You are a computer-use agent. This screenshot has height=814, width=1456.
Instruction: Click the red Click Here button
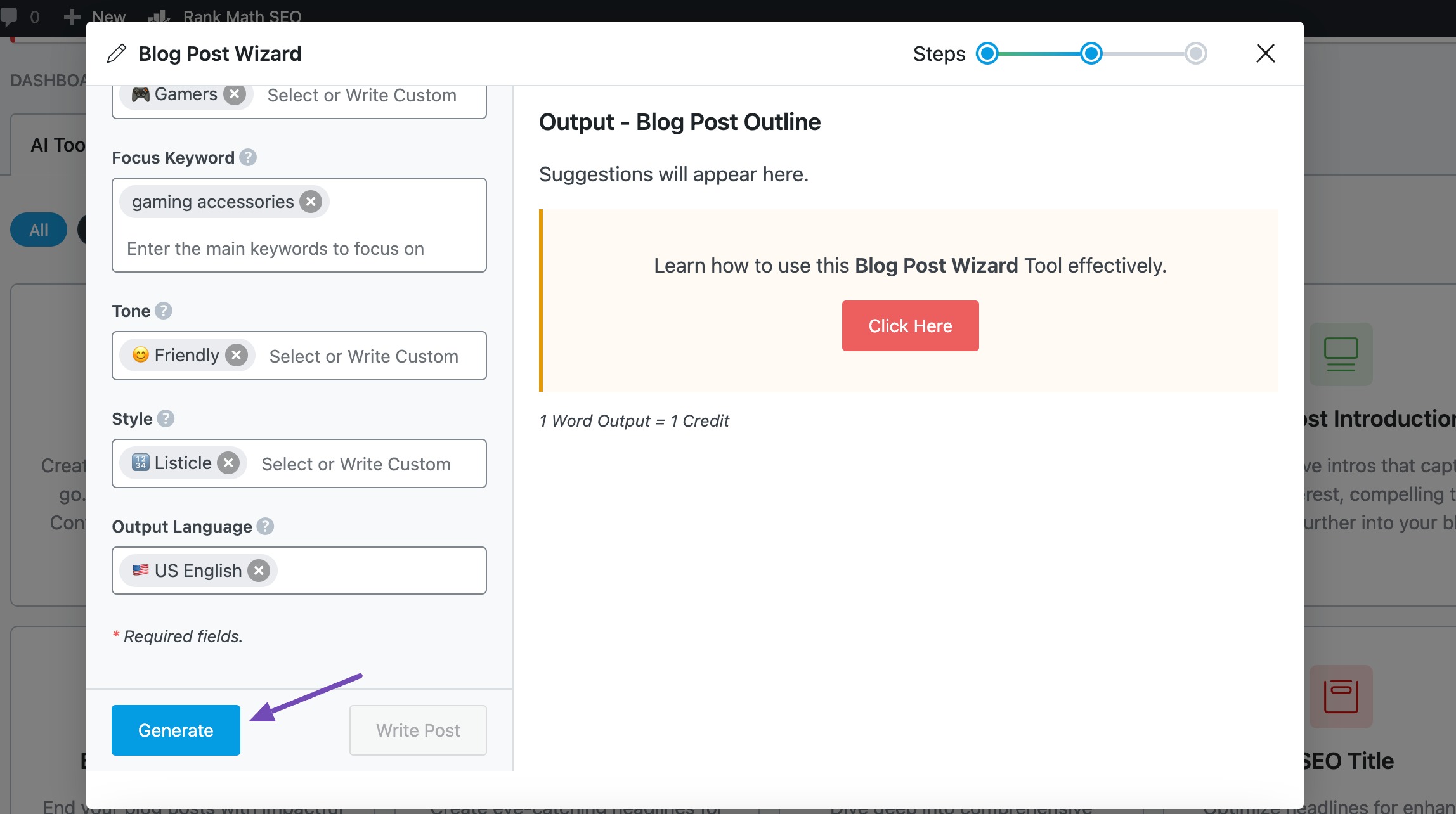pyautogui.click(x=910, y=326)
